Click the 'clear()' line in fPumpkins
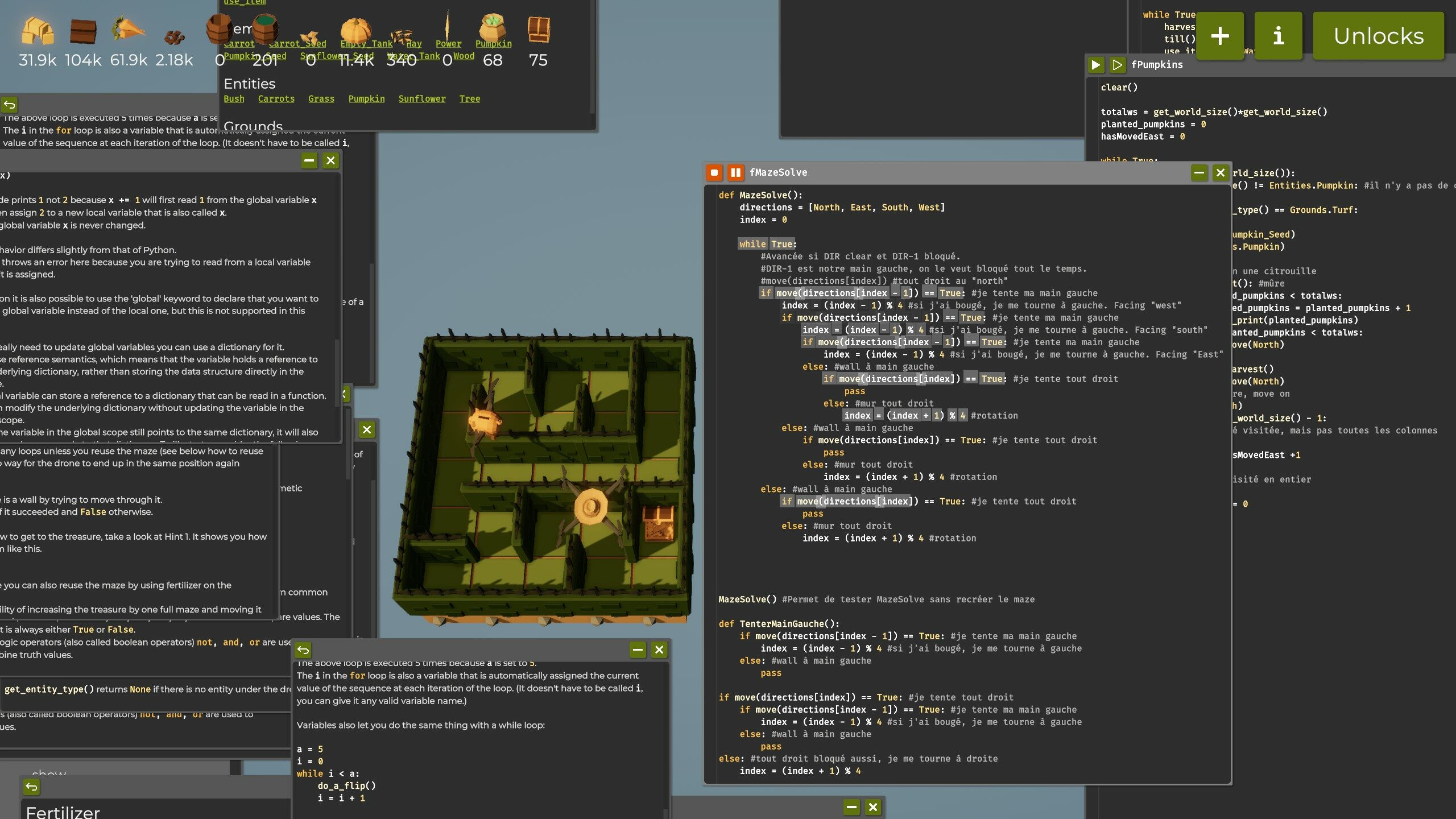This screenshot has width=1456, height=819. pyautogui.click(x=1119, y=88)
